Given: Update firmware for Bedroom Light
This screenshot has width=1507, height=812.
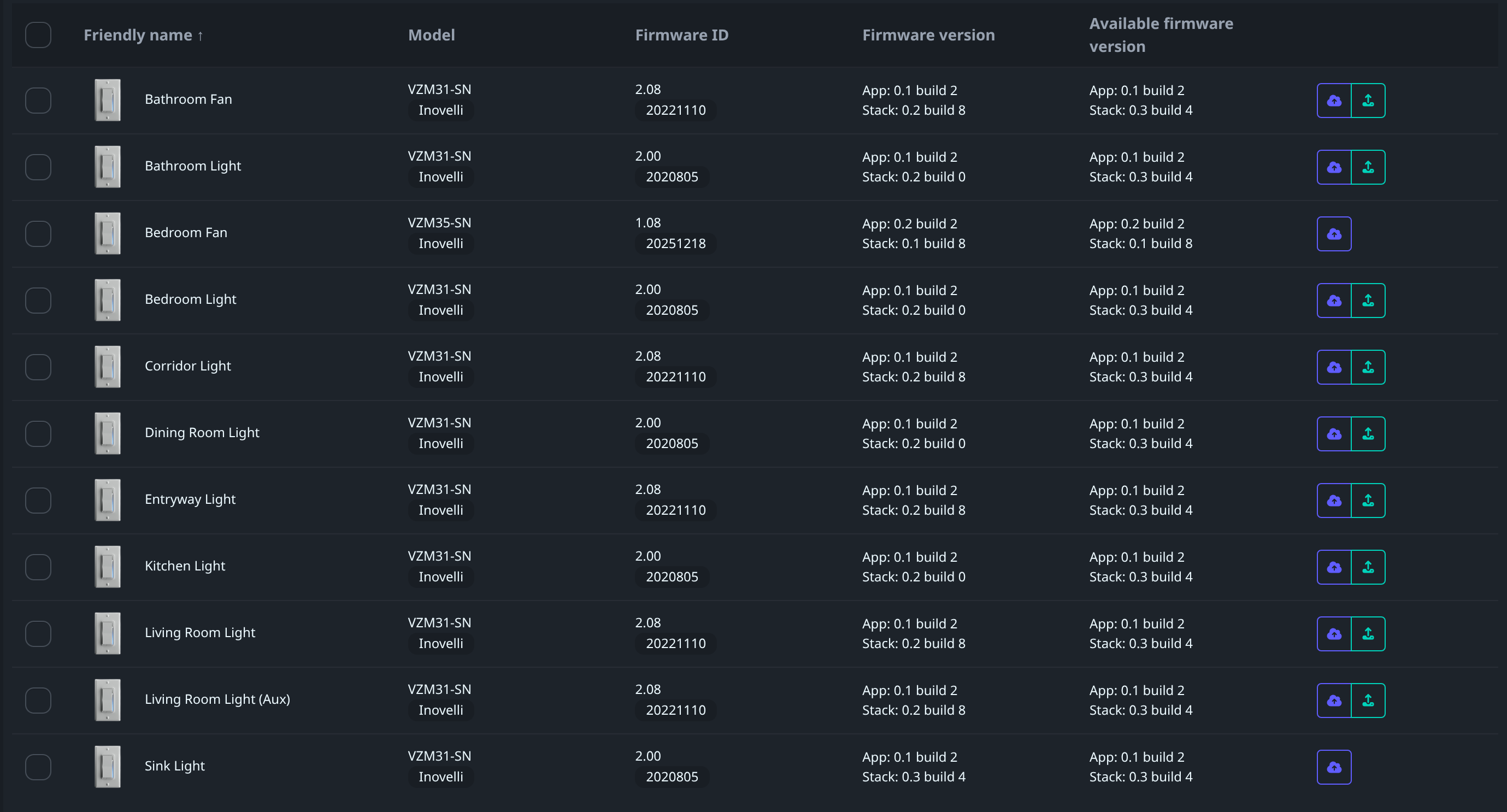Looking at the screenshot, I should tap(1368, 301).
